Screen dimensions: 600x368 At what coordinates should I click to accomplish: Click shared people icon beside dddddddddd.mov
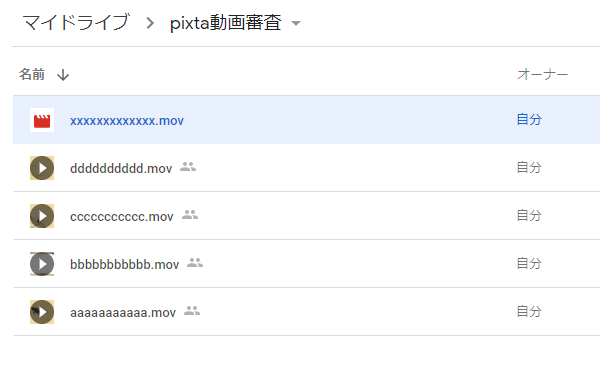(x=188, y=167)
